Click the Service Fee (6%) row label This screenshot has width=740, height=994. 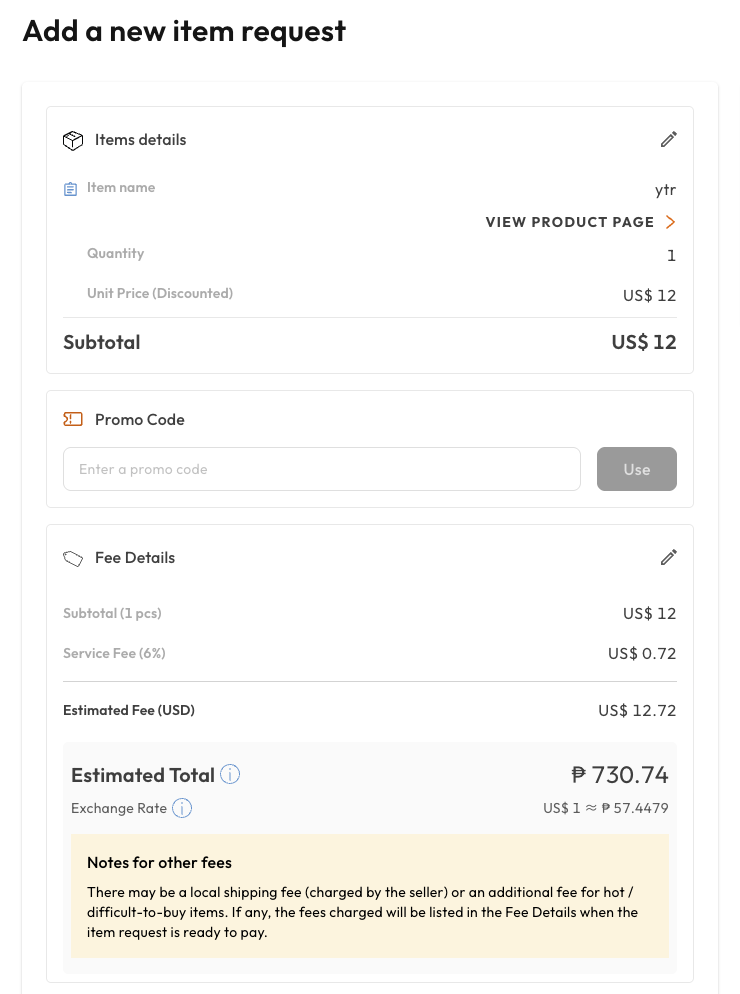(114, 653)
